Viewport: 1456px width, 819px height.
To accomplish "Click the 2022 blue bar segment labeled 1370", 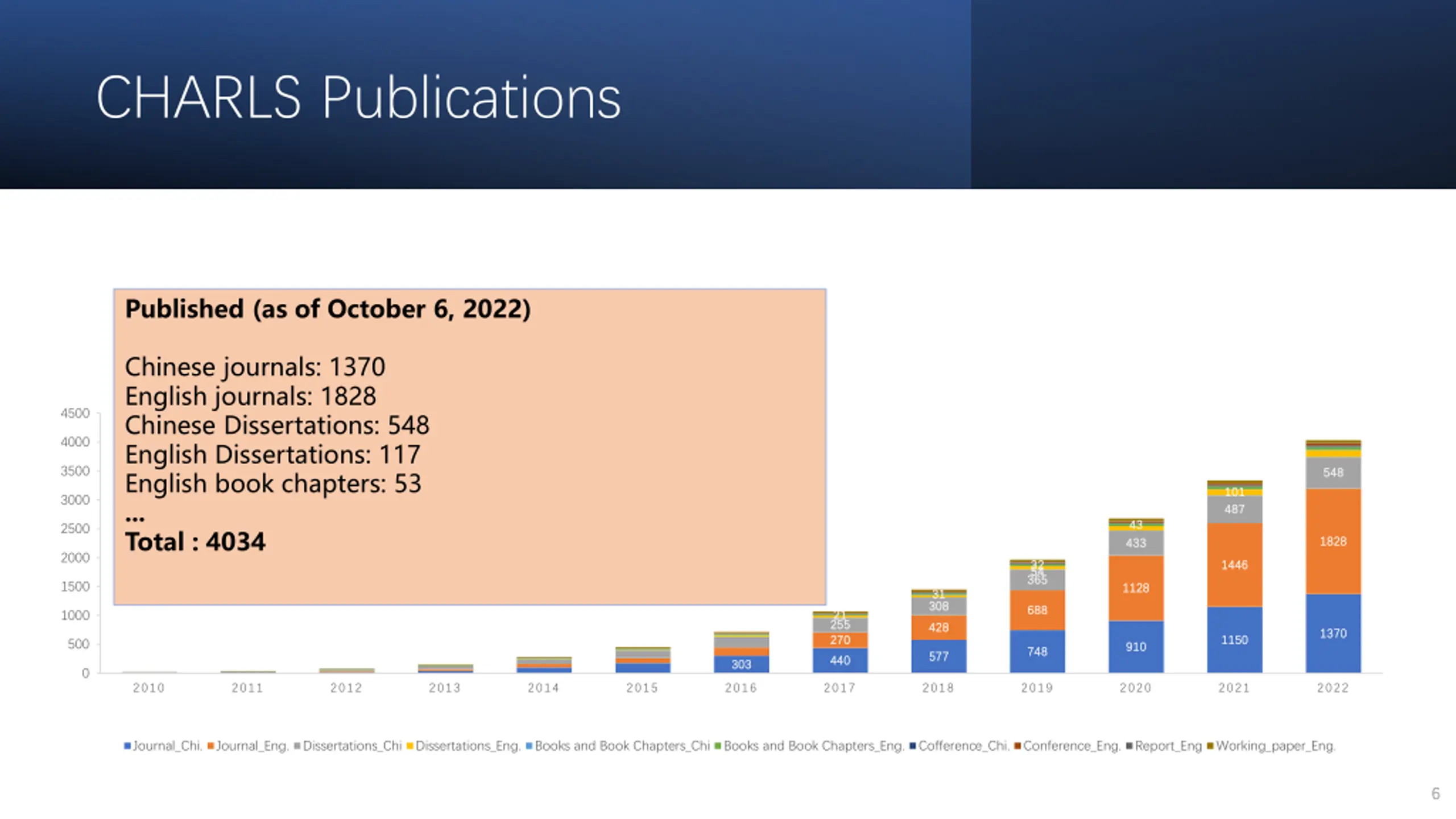I will [x=1333, y=634].
